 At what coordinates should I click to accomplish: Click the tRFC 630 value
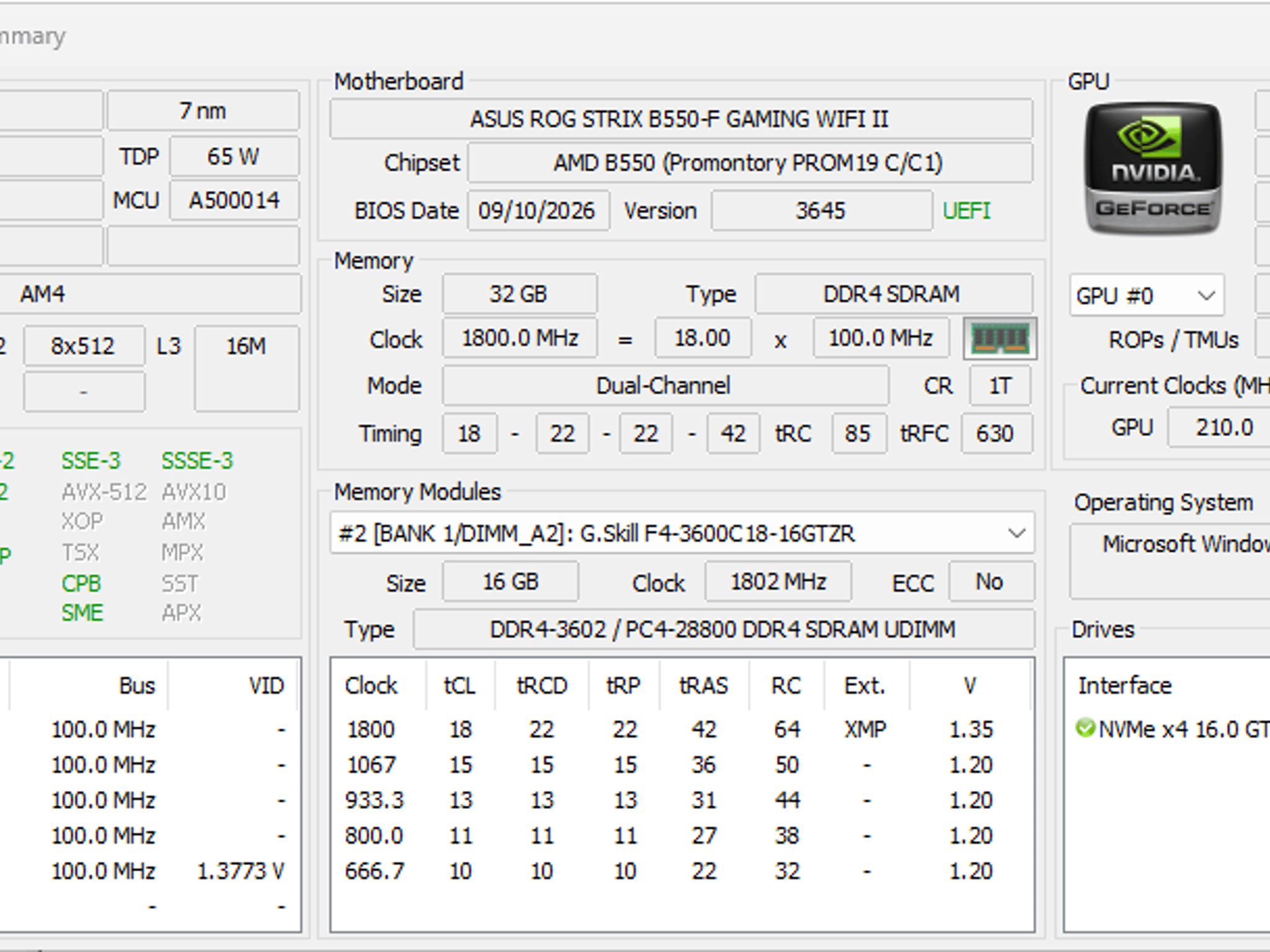tap(996, 433)
